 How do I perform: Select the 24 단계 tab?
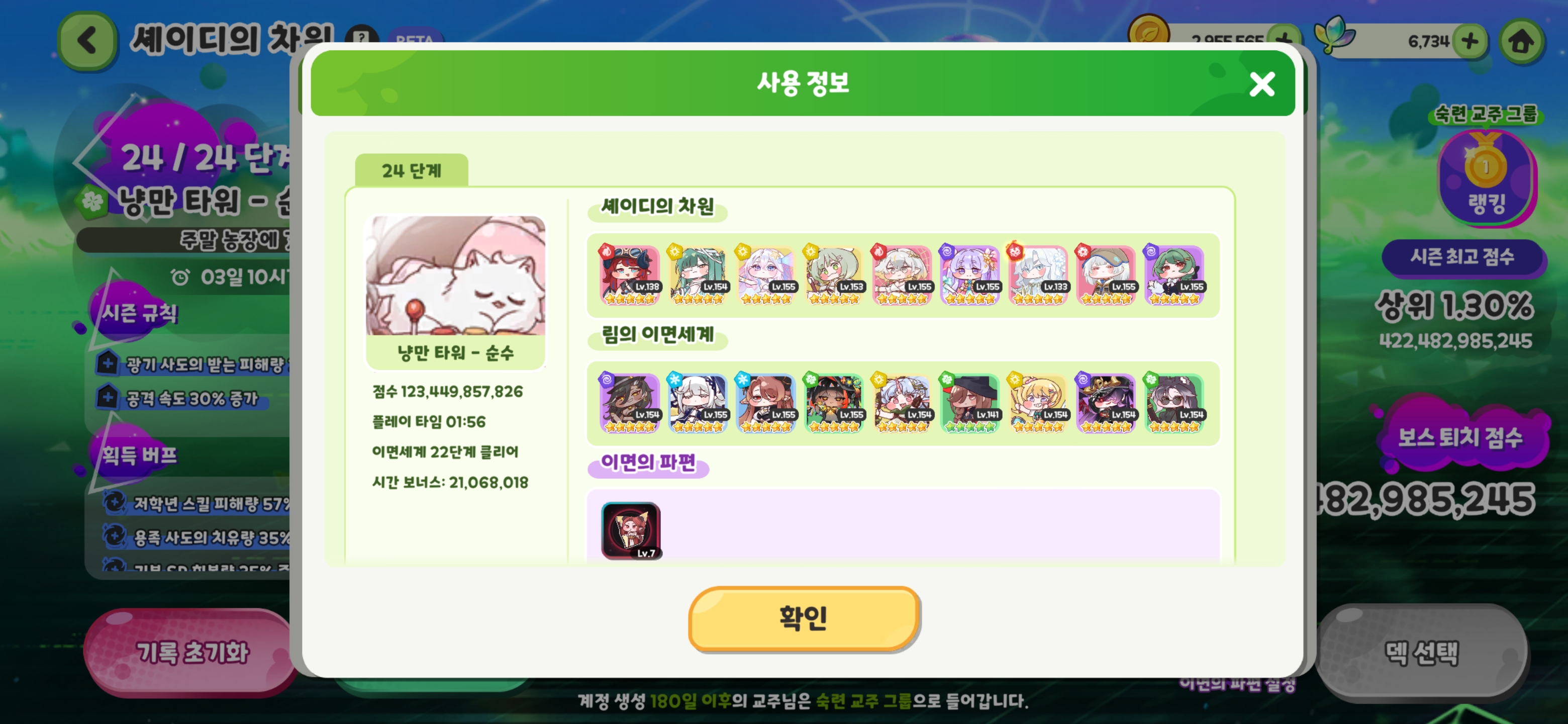click(412, 170)
